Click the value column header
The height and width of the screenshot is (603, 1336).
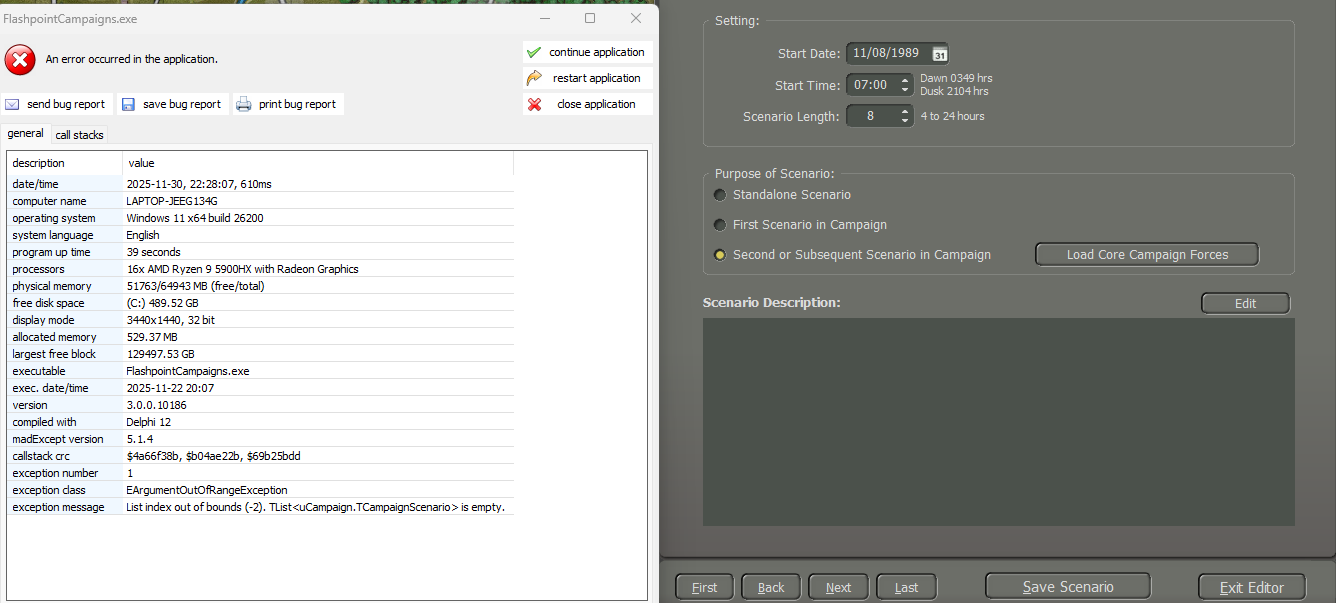pyautogui.click(x=318, y=163)
